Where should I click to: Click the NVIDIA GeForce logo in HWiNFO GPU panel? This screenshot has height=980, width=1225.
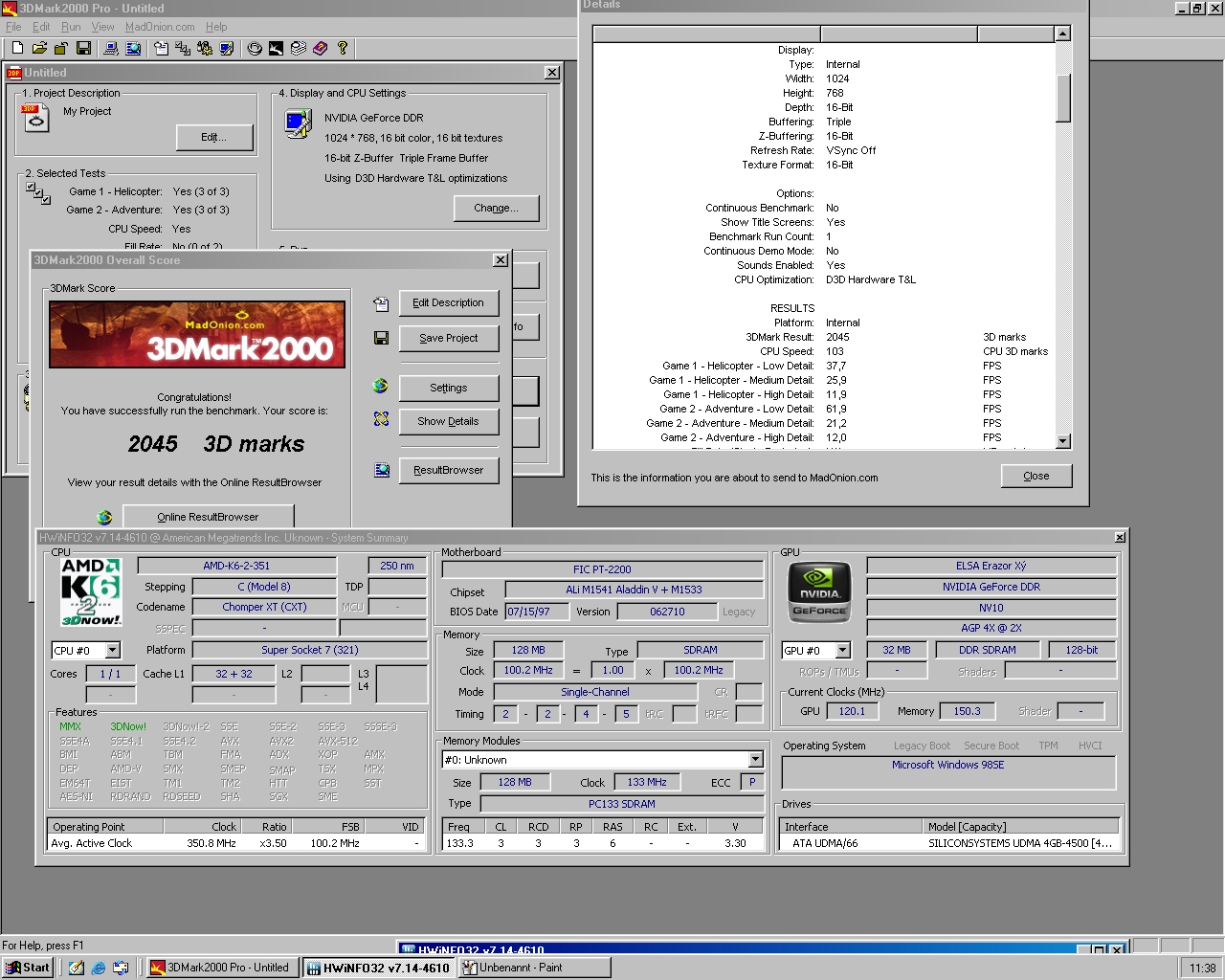(x=818, y=591)
